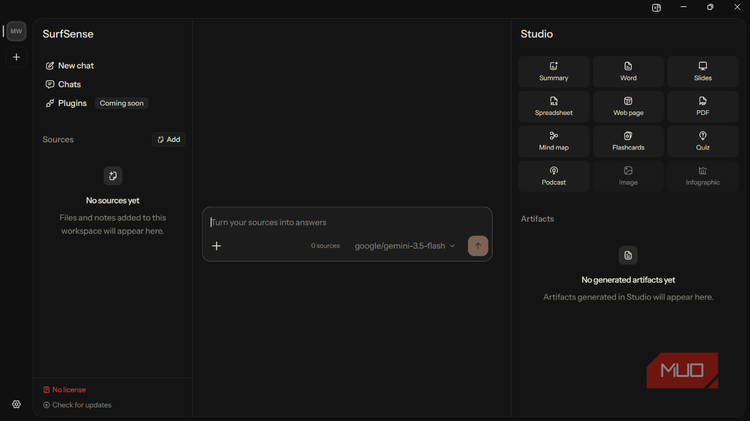Click the empty sources placeholder icon
750x421 pixels.
[x=113, y=176]
